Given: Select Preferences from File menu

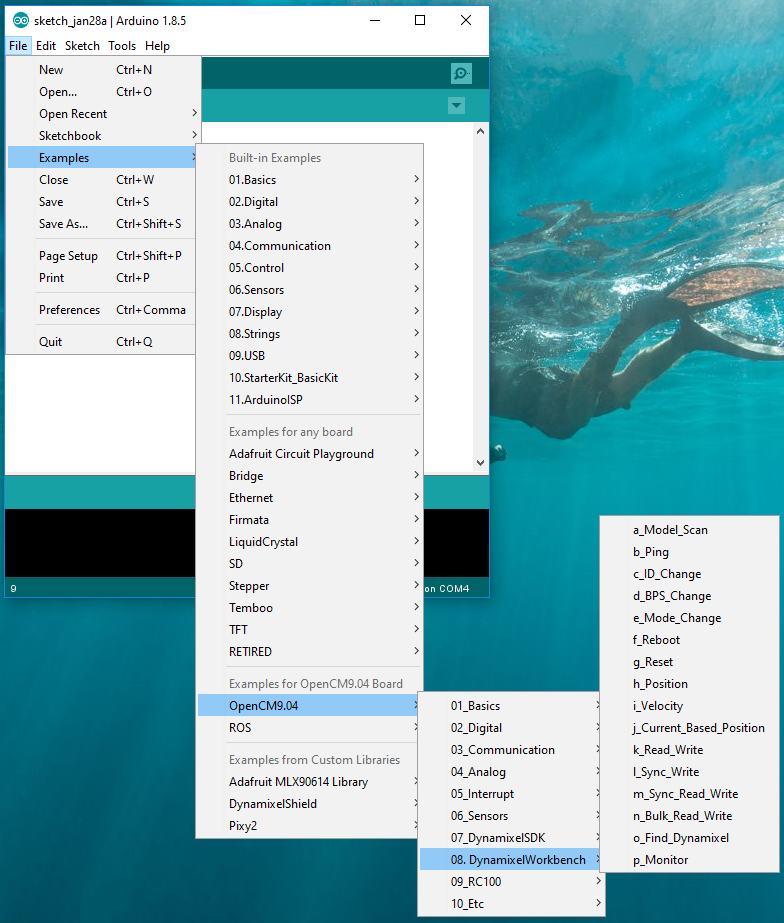Looking at the screenshot, I should (69, 310).
